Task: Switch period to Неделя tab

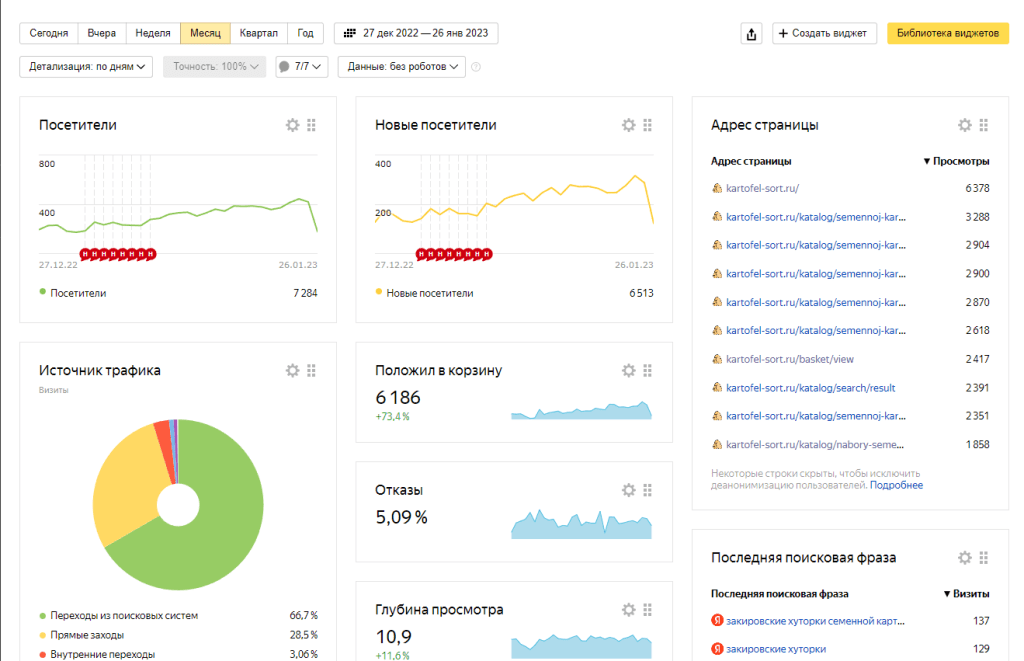Action: [153, 33]
